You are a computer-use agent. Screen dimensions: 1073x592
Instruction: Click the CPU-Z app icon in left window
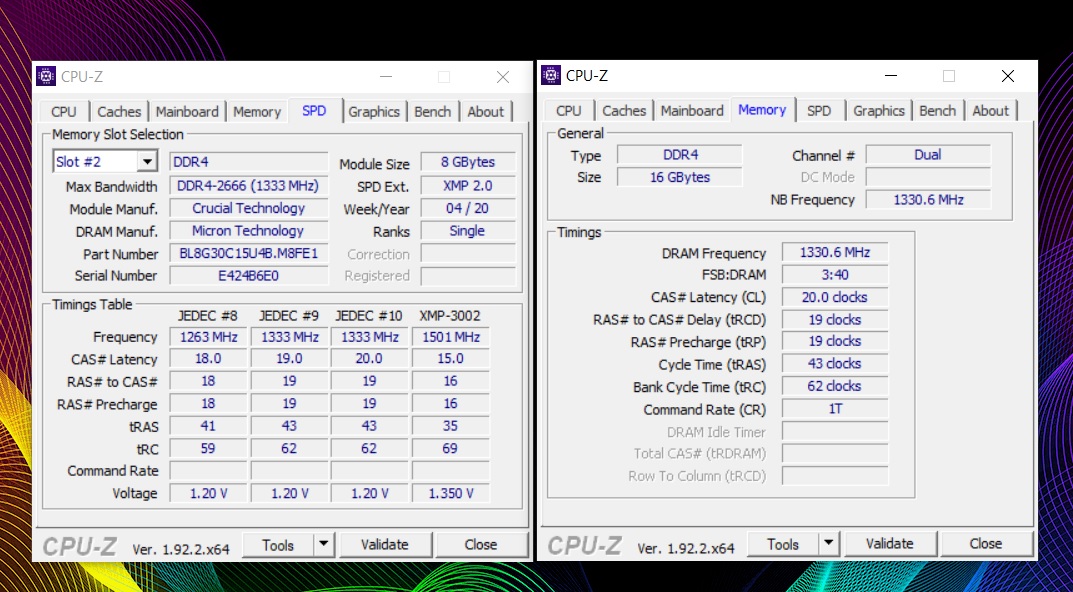click(46, 76)
